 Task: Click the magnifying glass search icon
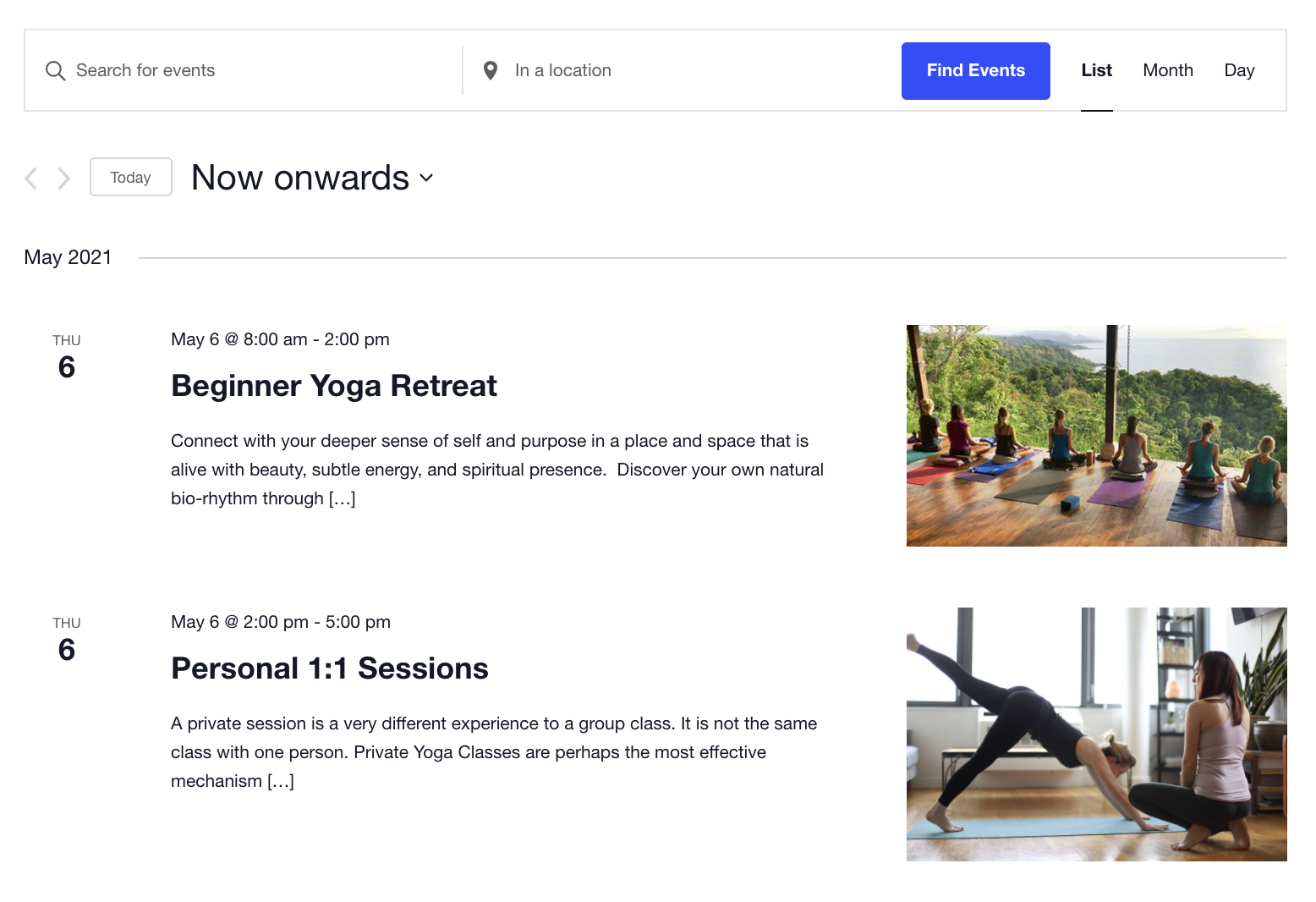point(55,70)
